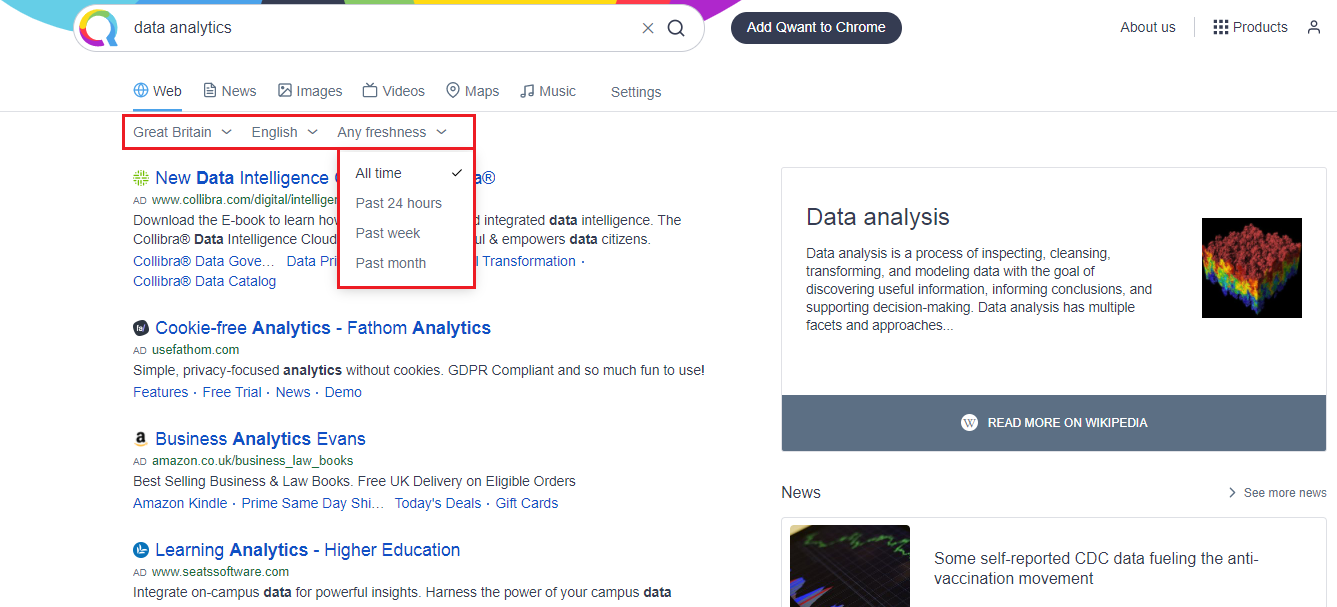Switch to the News tab

pos(230,91)
